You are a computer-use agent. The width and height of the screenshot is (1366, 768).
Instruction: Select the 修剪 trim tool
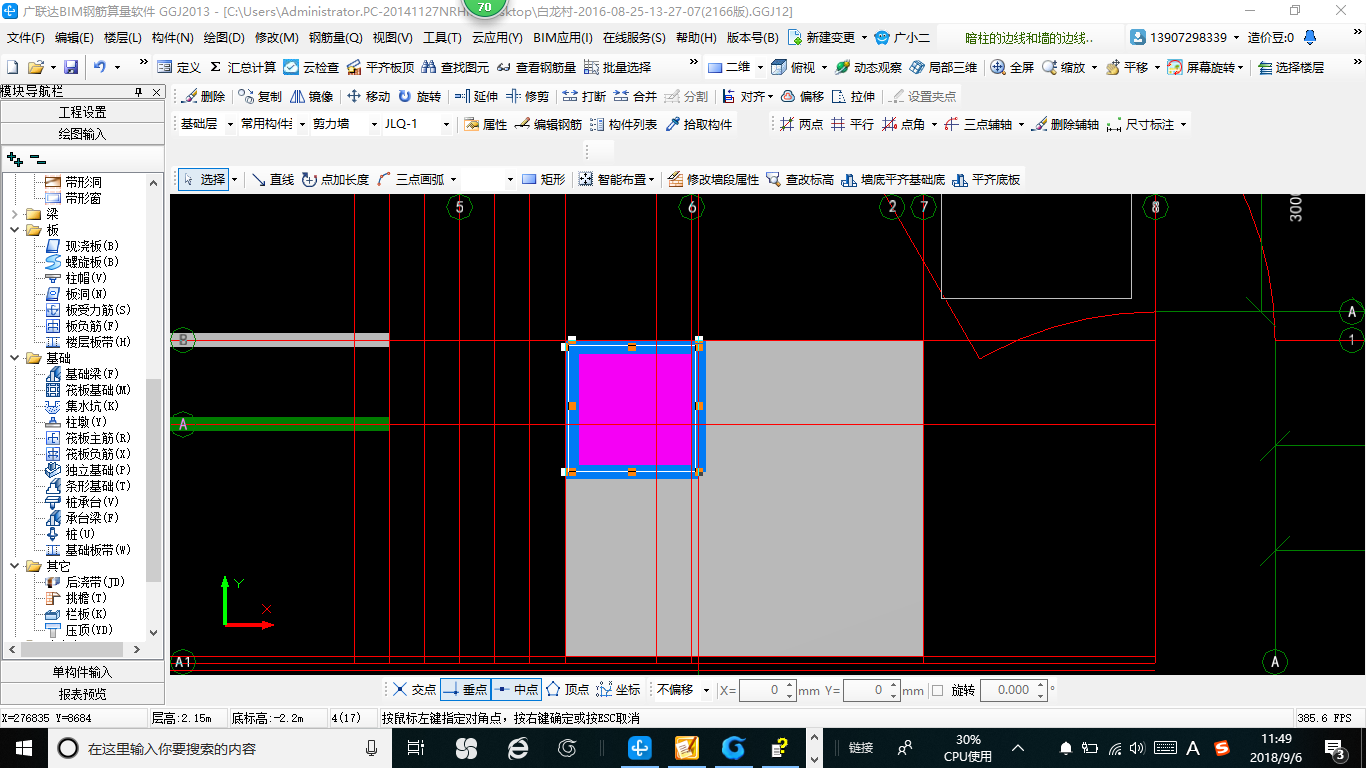[x=527, y=97]
